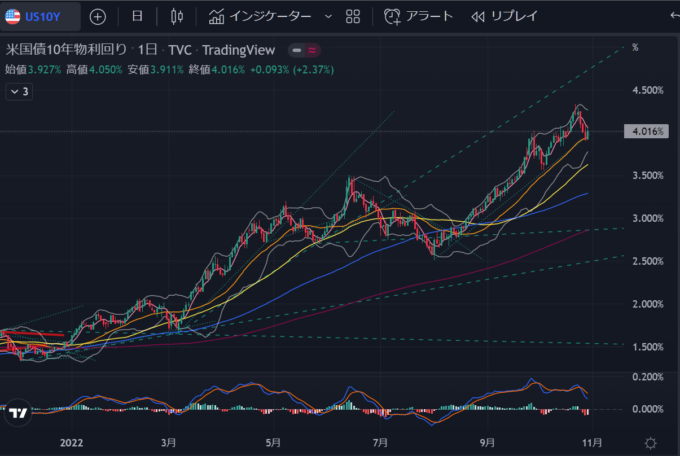Open the candlestick chart type selector
Image resolution: width=680 pixels, height=456 pixels.
pyautogui.click(x=177, y=17)
